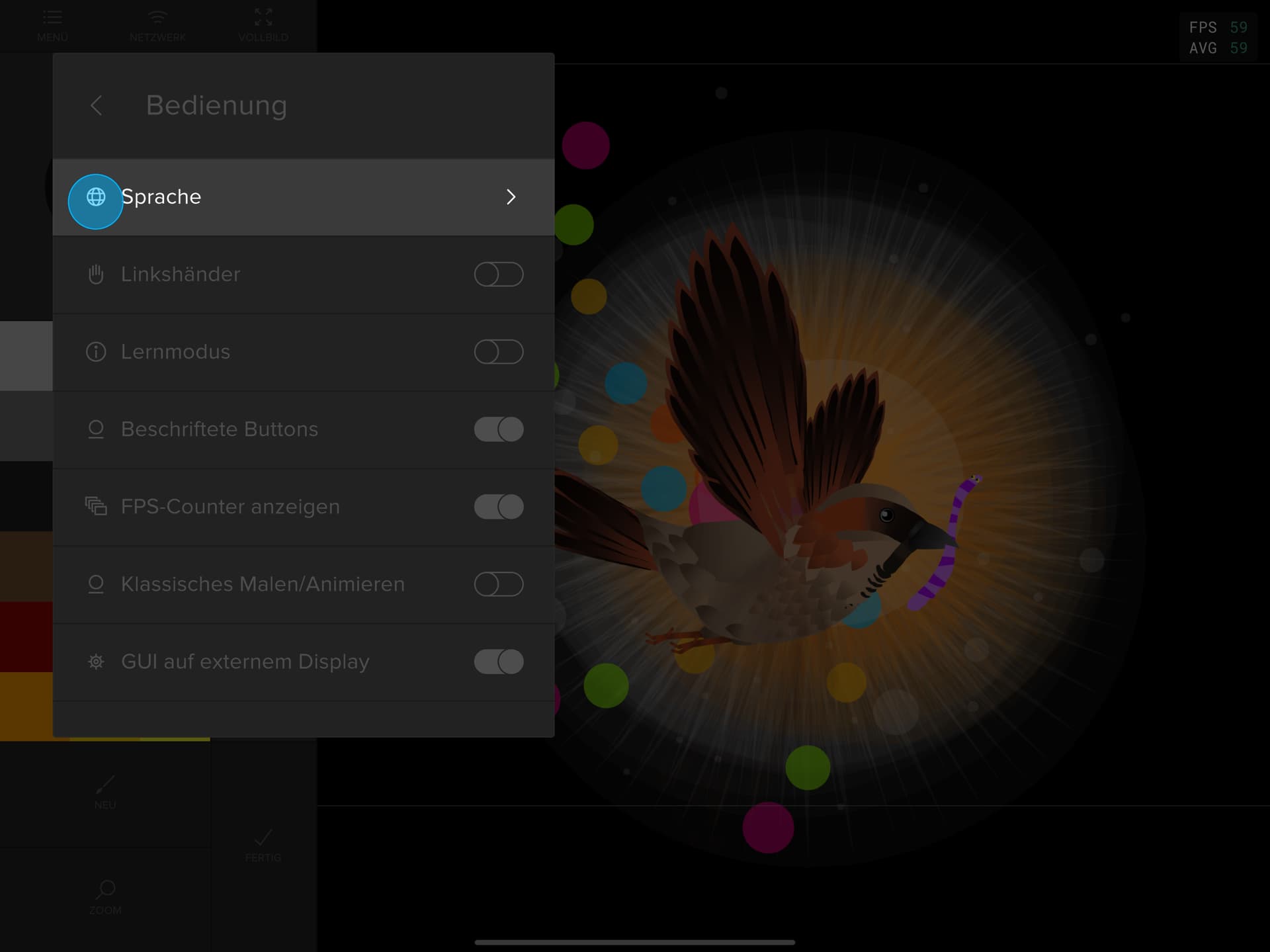Tap the globe icon next to Sprache
The image size is (1270, 952).
[x=96, y=197]
